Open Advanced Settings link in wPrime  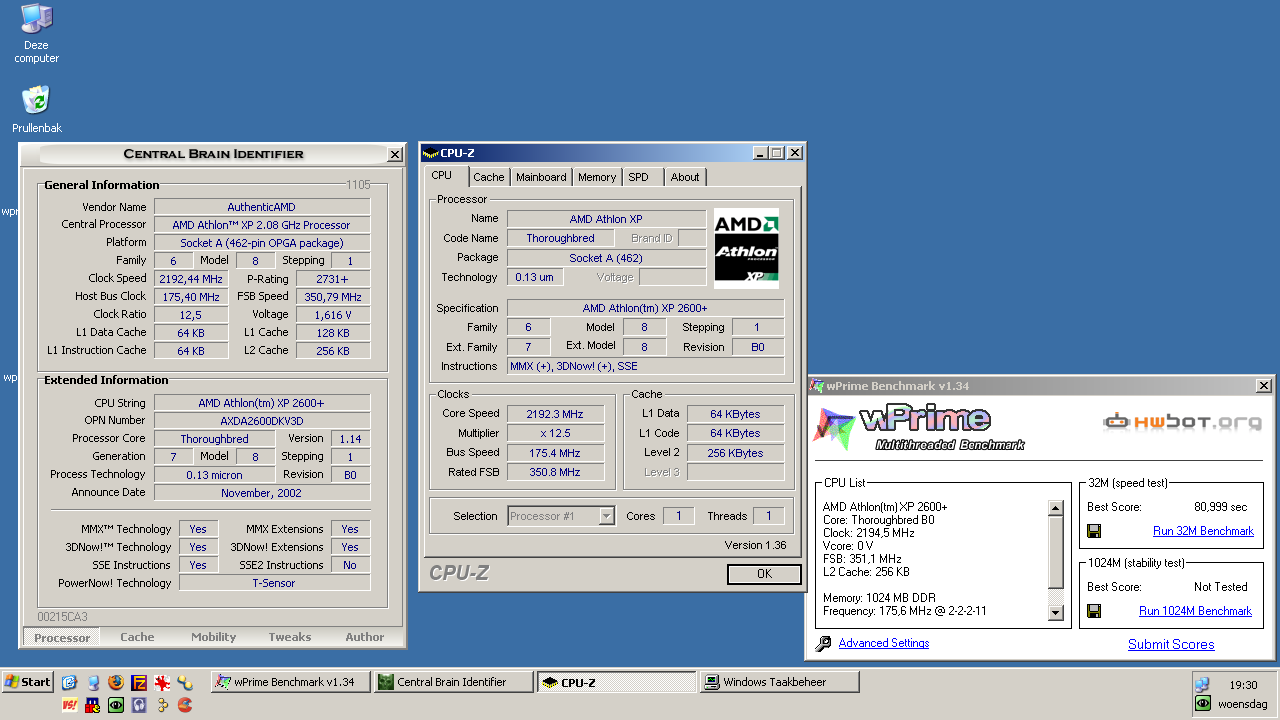pyautogui.click(x=884, y=643)
